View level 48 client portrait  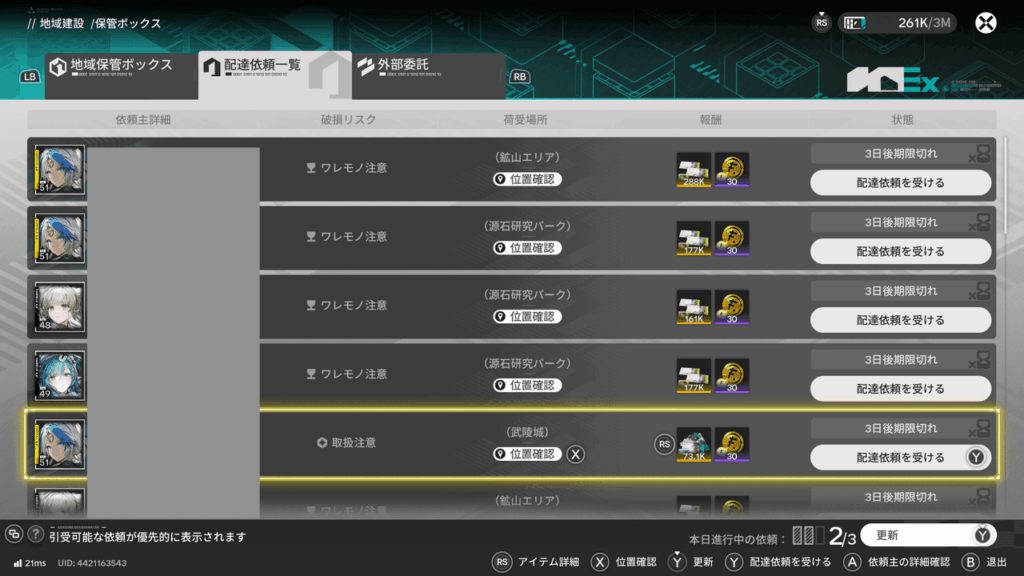(x=59, y=307)
